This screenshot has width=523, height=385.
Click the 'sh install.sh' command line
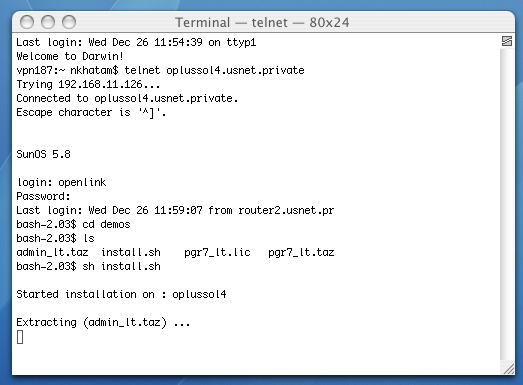click(121, 266)
